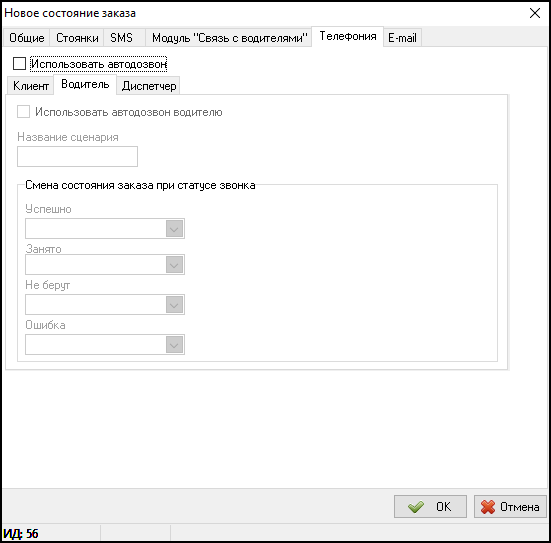Click the Отмена button text
The height and width of the screenshot is (543, 551).
click(x=519, y=507)
